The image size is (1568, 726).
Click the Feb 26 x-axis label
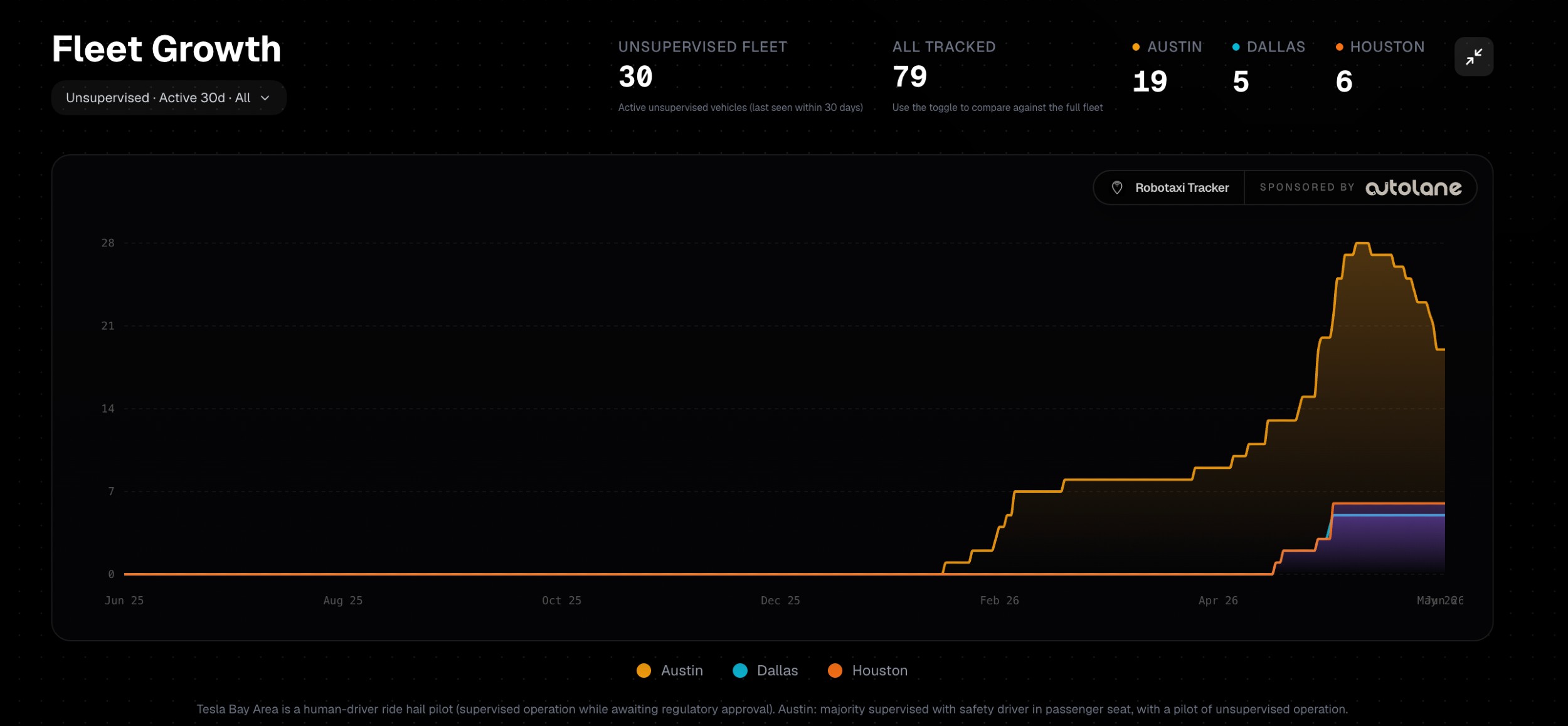(999, 601)
